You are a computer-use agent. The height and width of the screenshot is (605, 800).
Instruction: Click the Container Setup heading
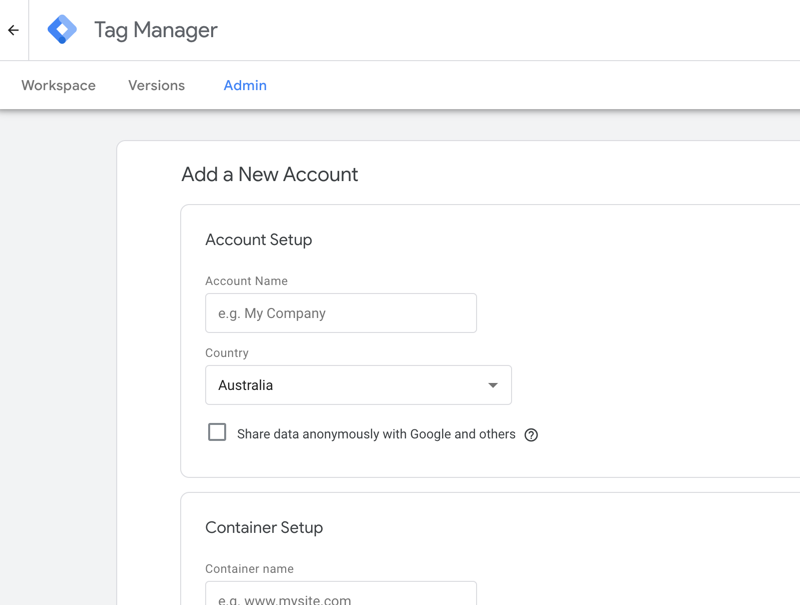point(264,527)
